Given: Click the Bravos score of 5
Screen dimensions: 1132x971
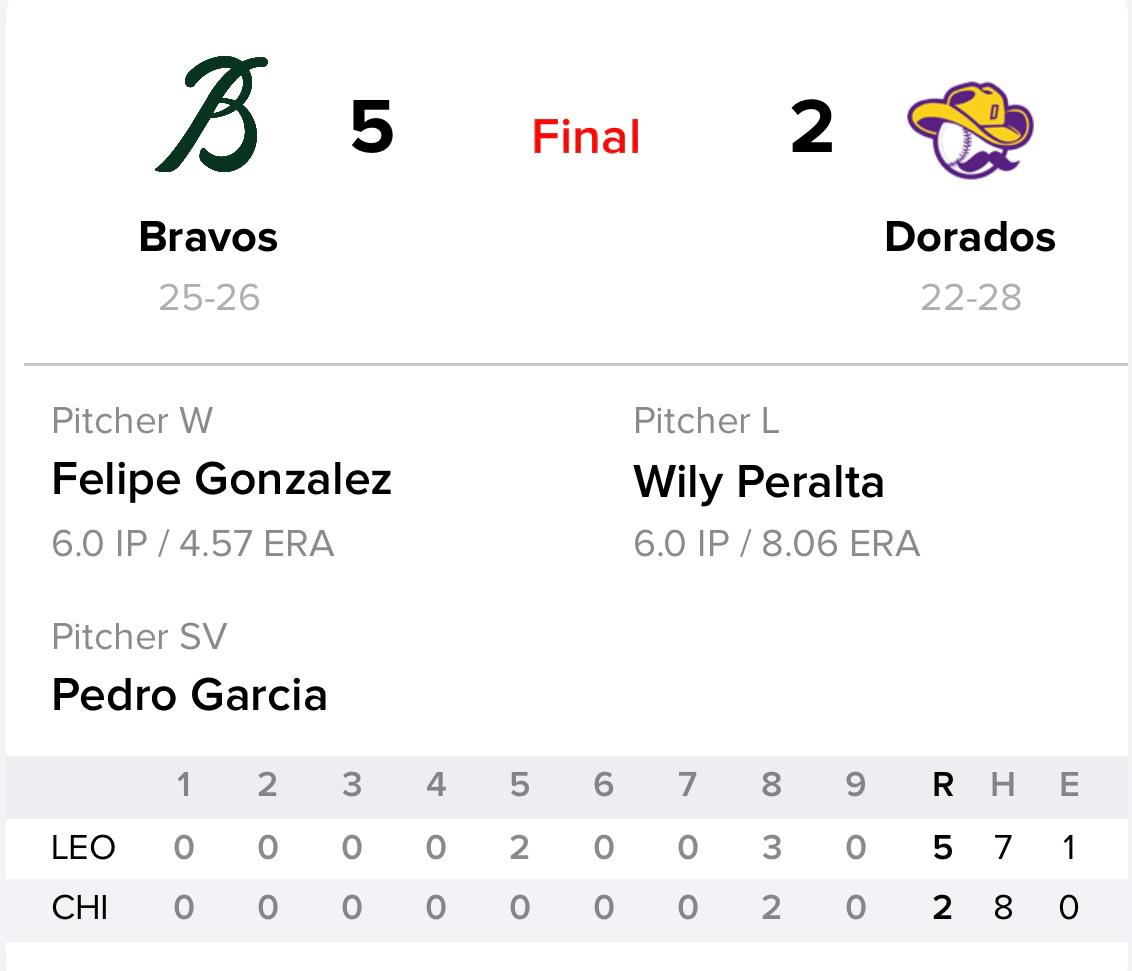Looking at the screenshot, I should click(x=372, y=128).
